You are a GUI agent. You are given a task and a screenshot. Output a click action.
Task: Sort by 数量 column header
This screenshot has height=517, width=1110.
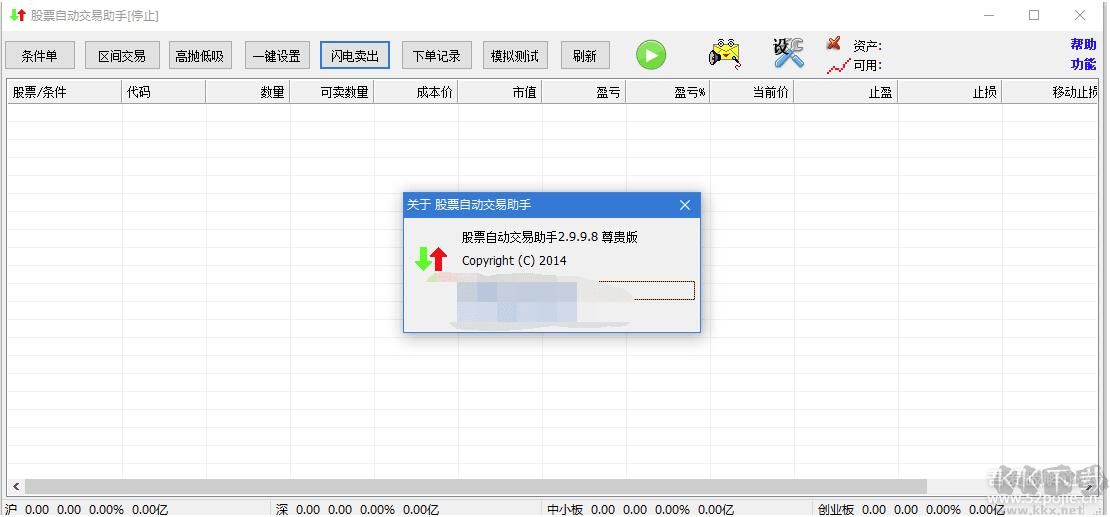tap(248, 91)
